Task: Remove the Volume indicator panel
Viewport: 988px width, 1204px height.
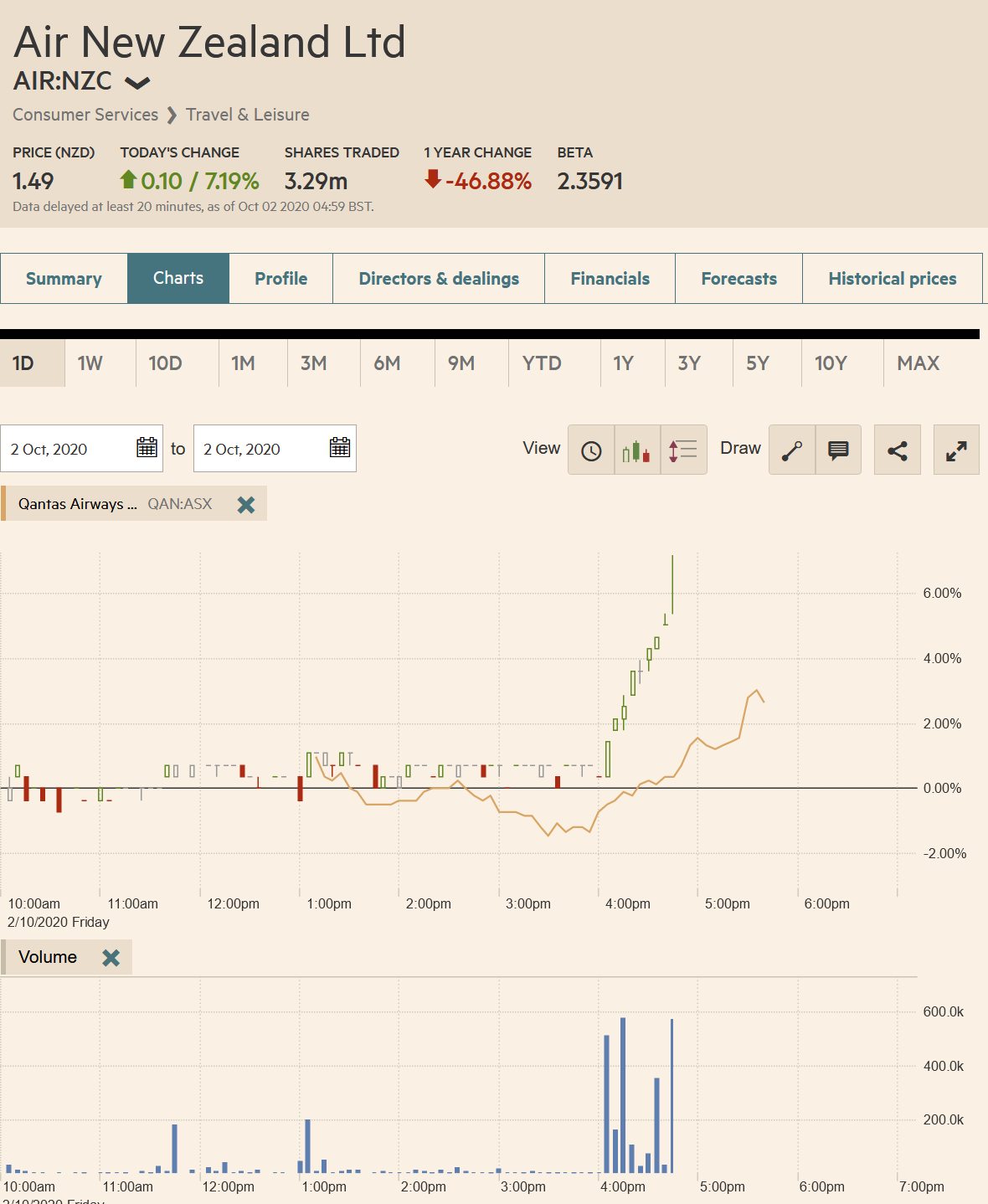Action: [111, 958]
